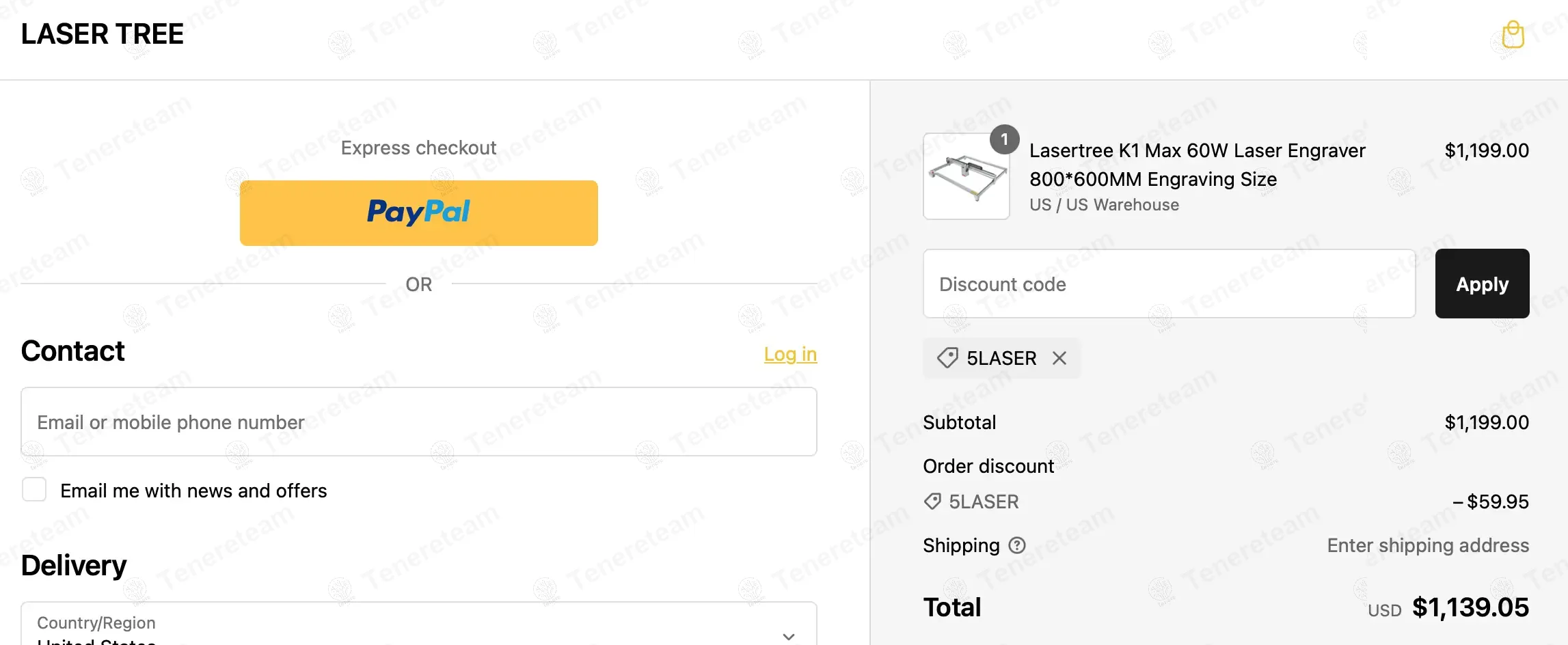1568x645 pixels.
Task: Pay with the PayPal express button
Action: [x=418, y=212]
